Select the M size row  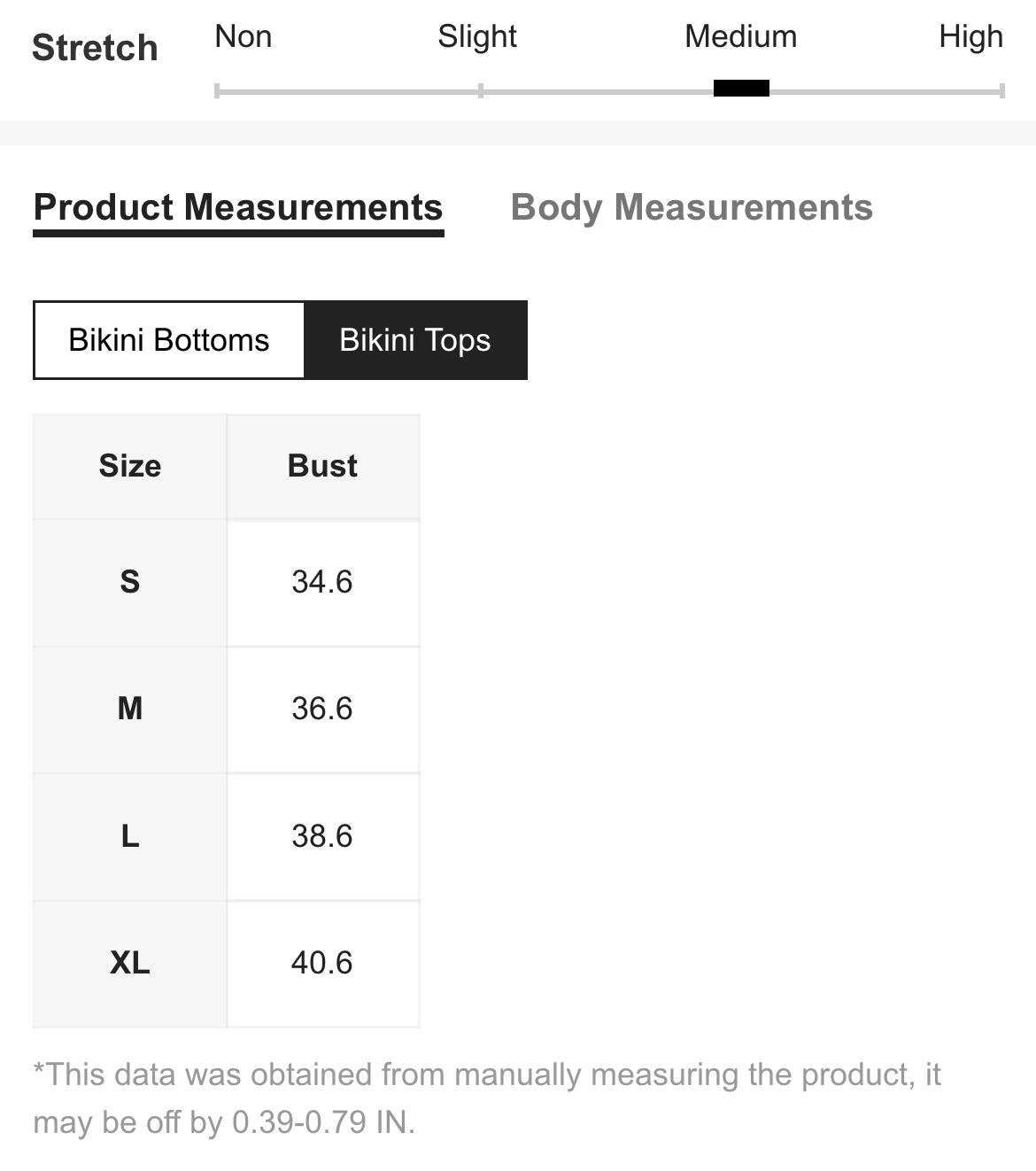tap(227, 709)
